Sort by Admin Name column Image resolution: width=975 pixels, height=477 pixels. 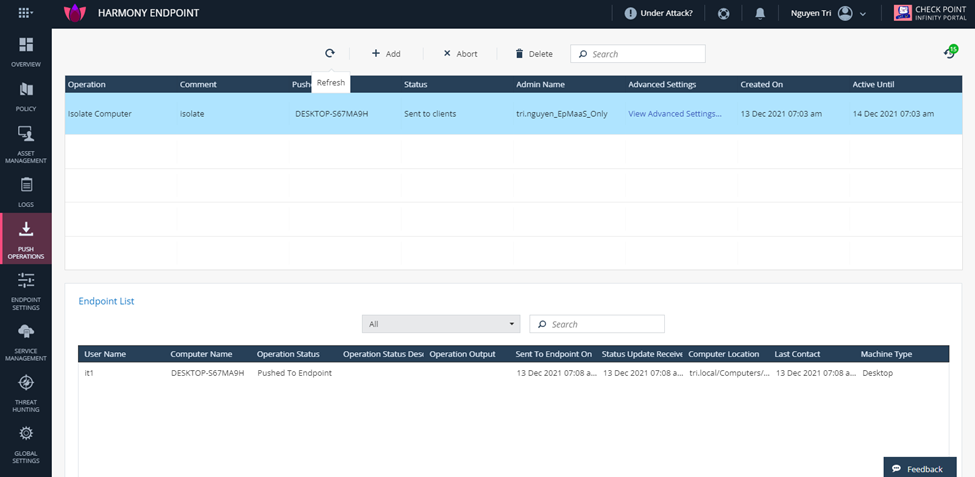(540, 85)
